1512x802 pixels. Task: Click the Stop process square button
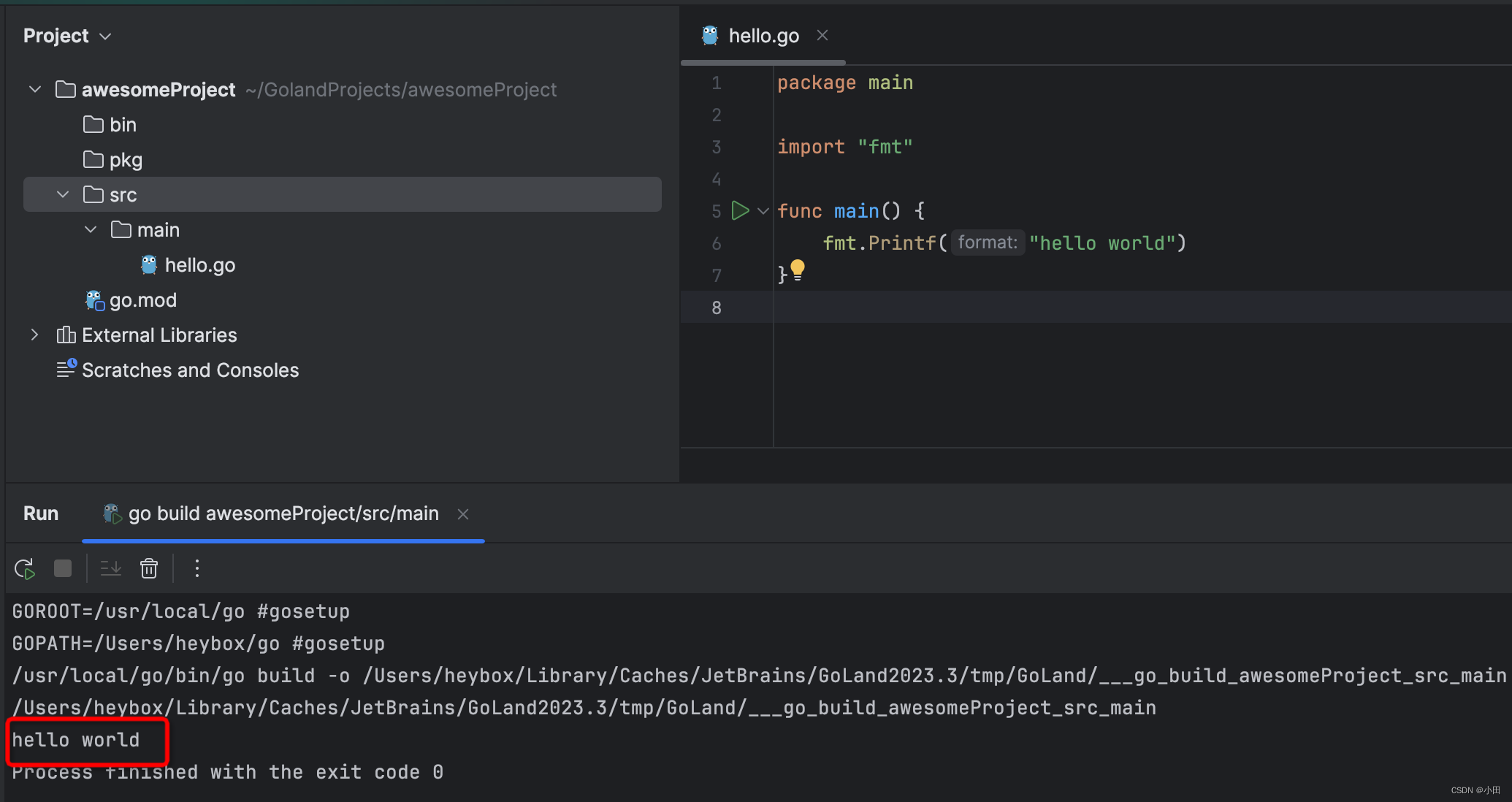coord(63,568)
